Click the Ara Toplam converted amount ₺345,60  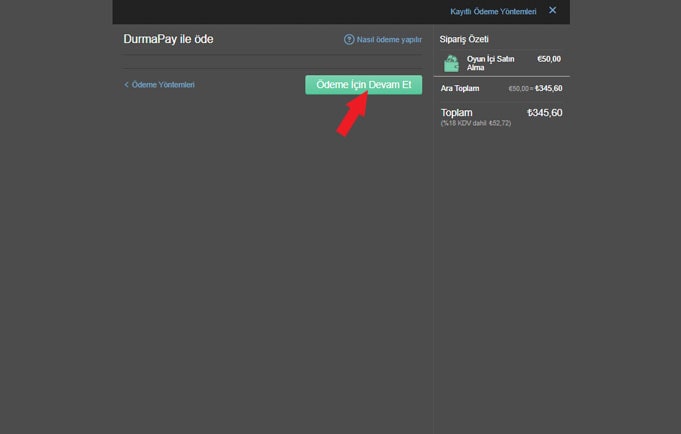(x=548, y=88)
